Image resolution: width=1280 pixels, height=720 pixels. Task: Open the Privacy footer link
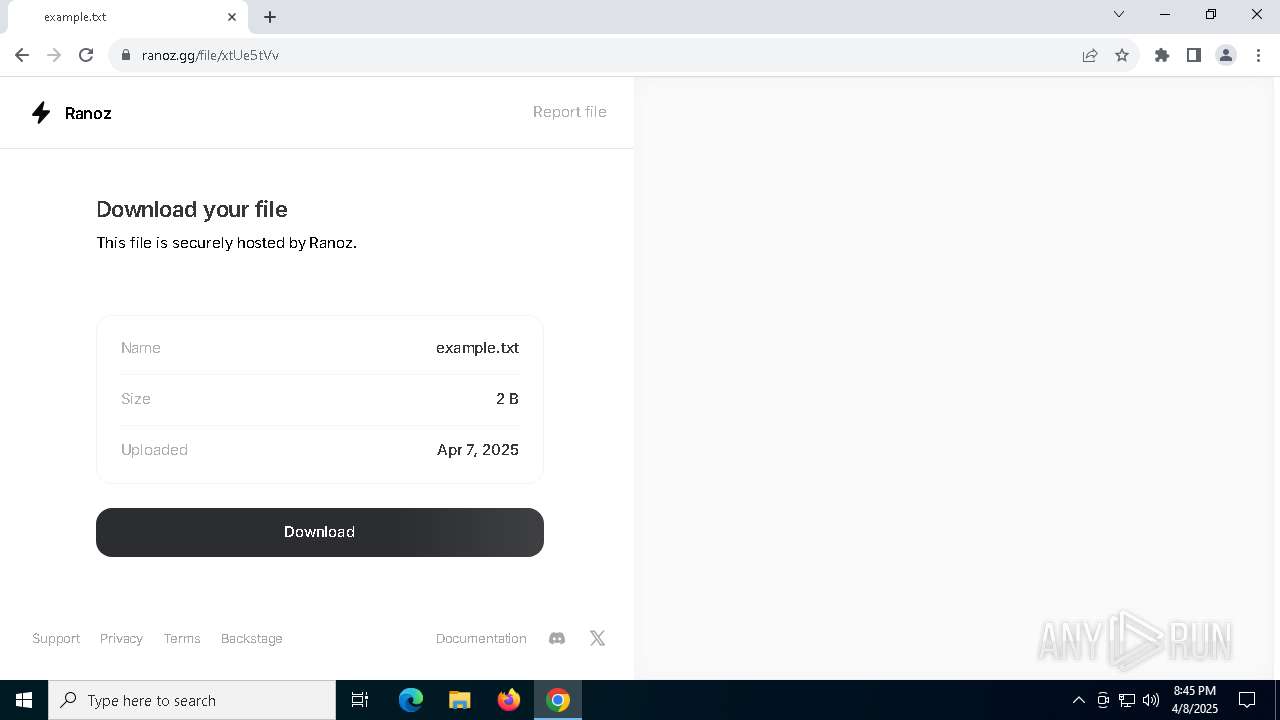click(x=121, y=638)
